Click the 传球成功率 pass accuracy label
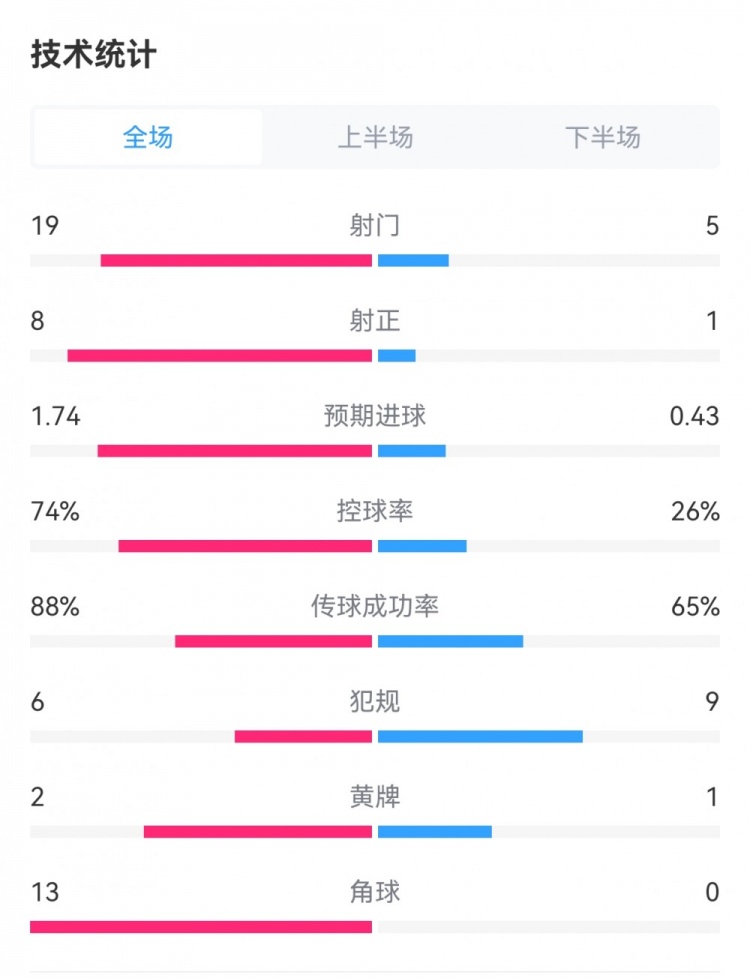Image resolution: width=750 pixels, height=978 pixels. tap(375, 606)
